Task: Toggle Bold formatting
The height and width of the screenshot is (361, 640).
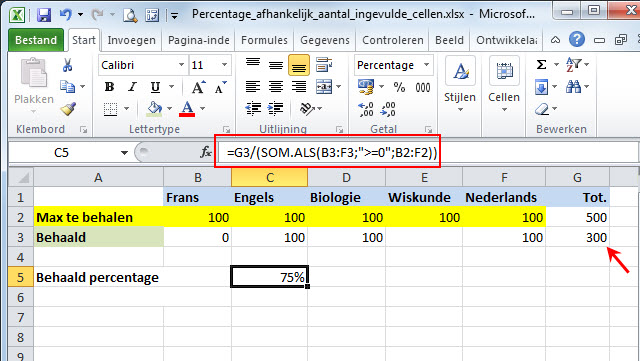Action: tap(109, 87)
